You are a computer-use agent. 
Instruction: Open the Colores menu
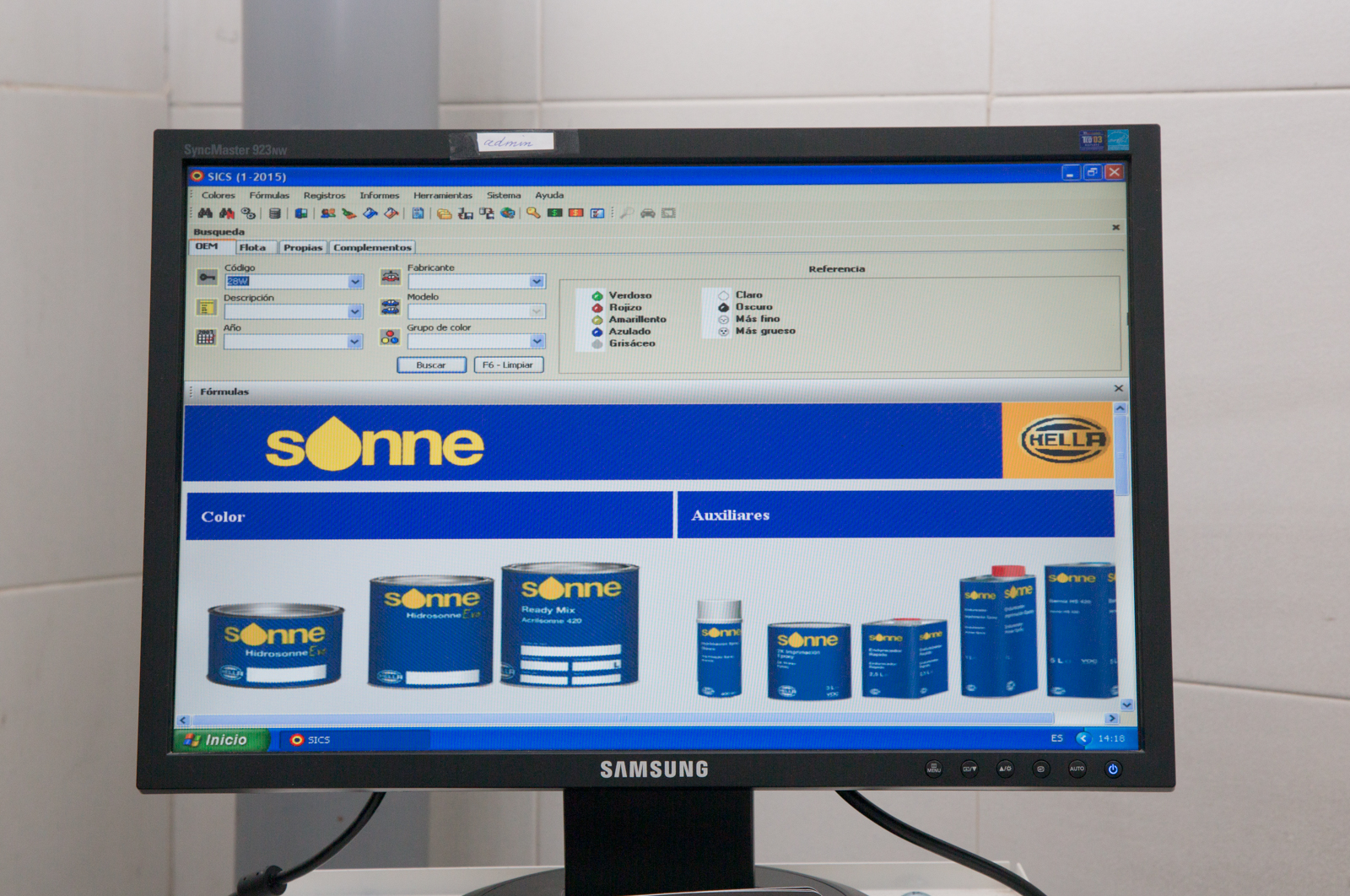[x=219, y=195]
